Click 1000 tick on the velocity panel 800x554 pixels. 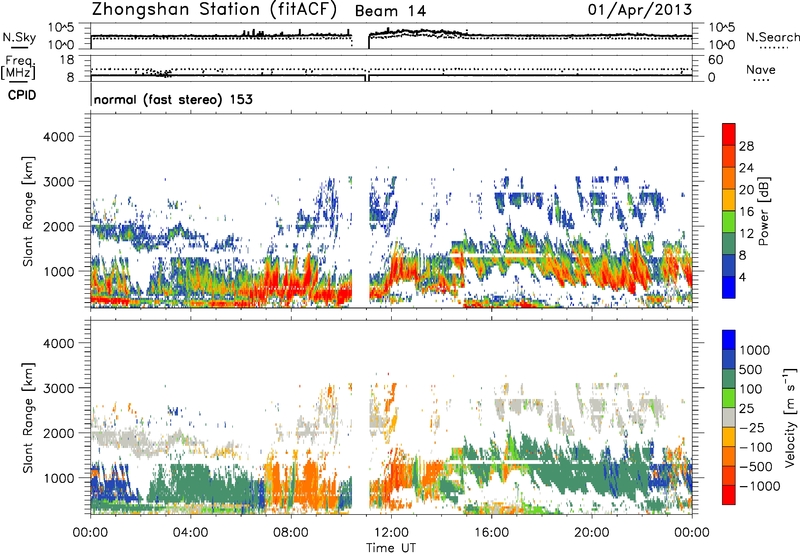(x=58, y=478)
